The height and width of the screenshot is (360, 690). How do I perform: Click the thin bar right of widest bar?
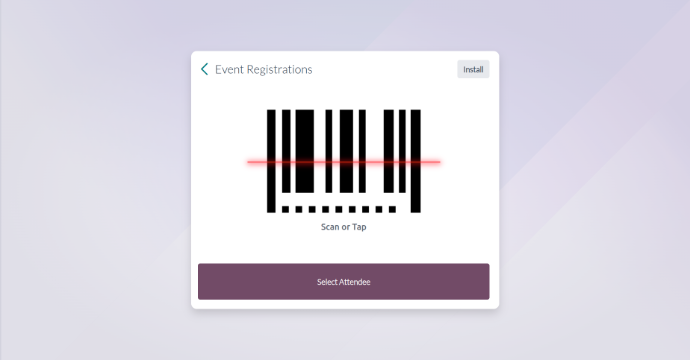[329, 151]
